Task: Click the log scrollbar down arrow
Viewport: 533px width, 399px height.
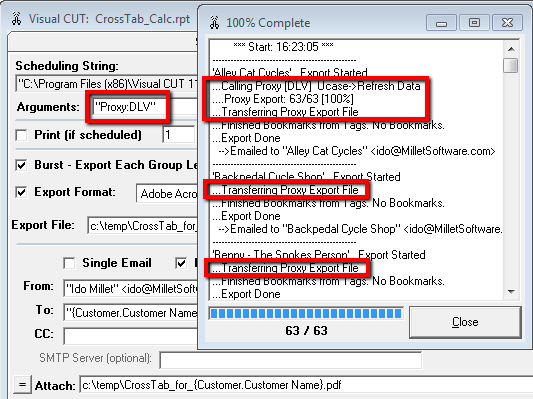Action: pos(511,292)
